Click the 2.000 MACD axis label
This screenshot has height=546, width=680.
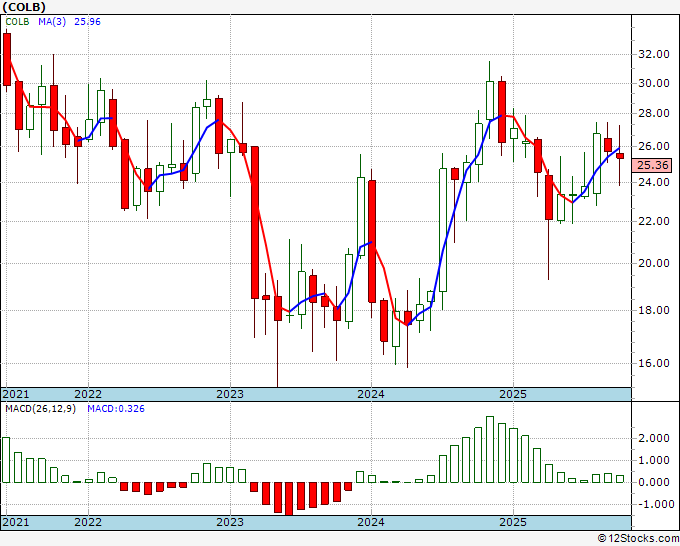point(654,438)
